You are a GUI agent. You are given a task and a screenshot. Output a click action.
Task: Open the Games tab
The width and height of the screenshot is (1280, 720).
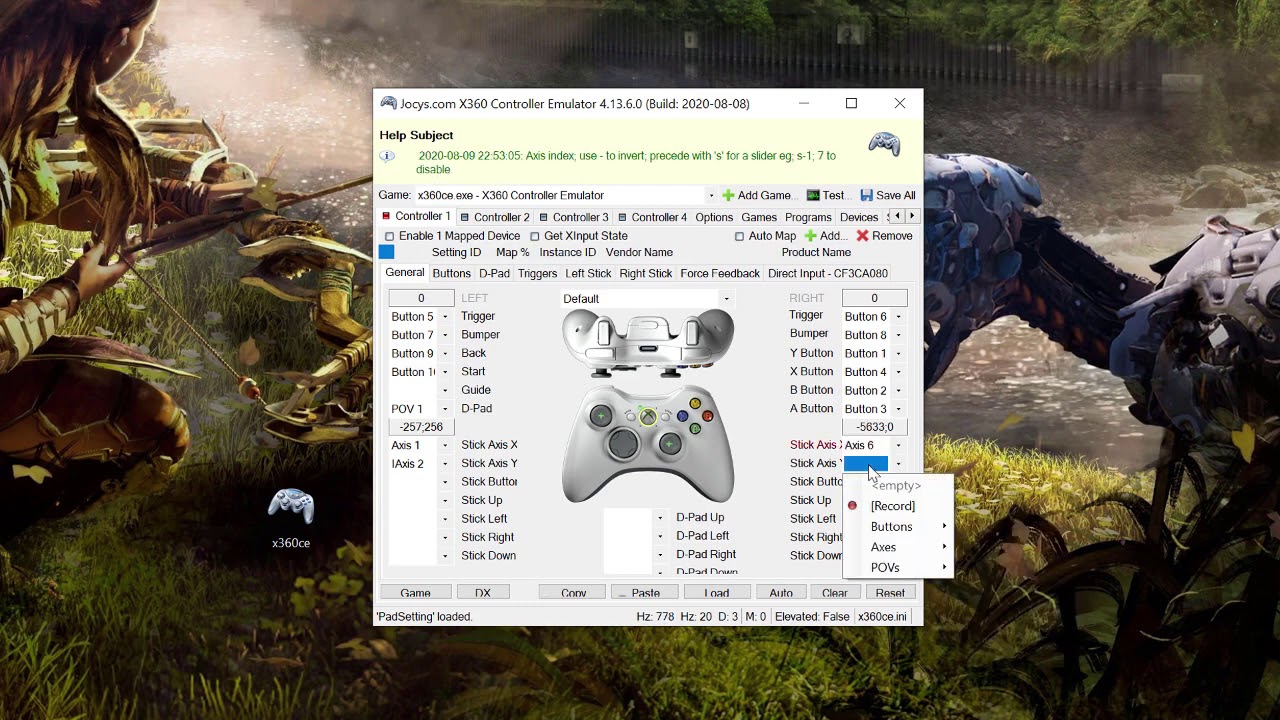coord(759,217)
